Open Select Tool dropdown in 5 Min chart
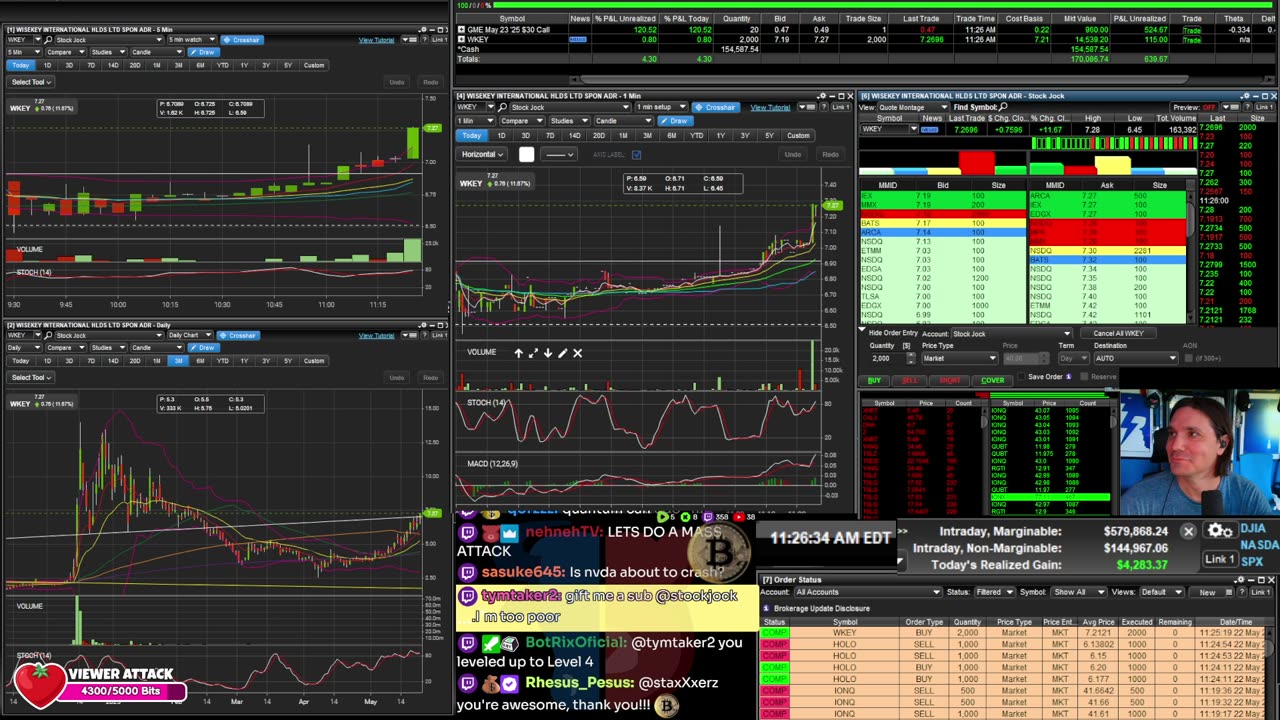The width and height of the screenshot is (1280, 720). (30, 82)
